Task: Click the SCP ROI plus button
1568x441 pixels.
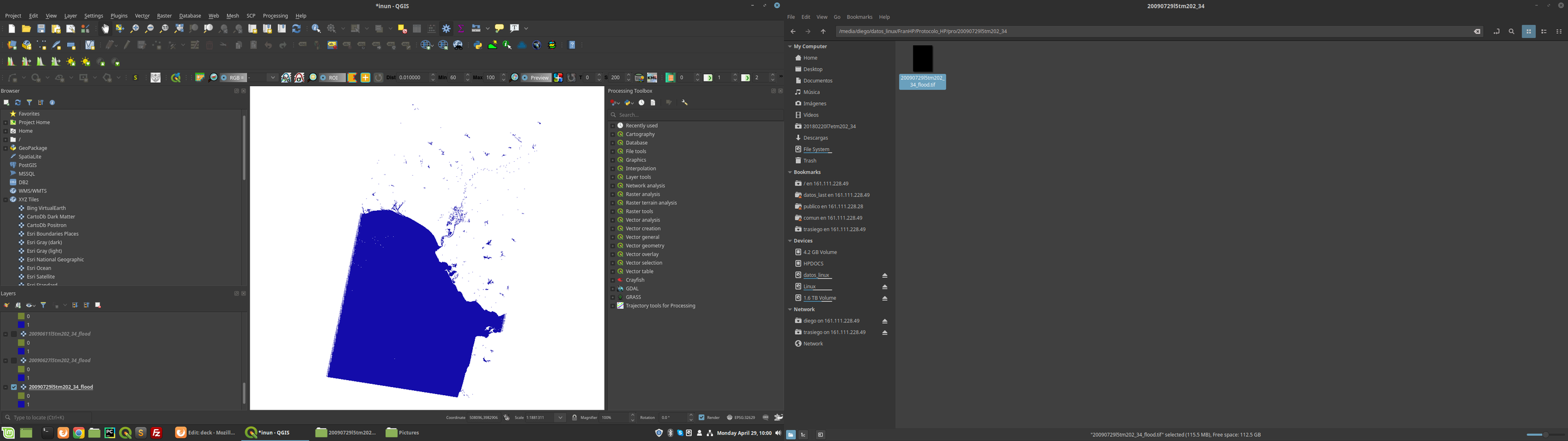Action: pyautogui.click(x=365, y=78)
